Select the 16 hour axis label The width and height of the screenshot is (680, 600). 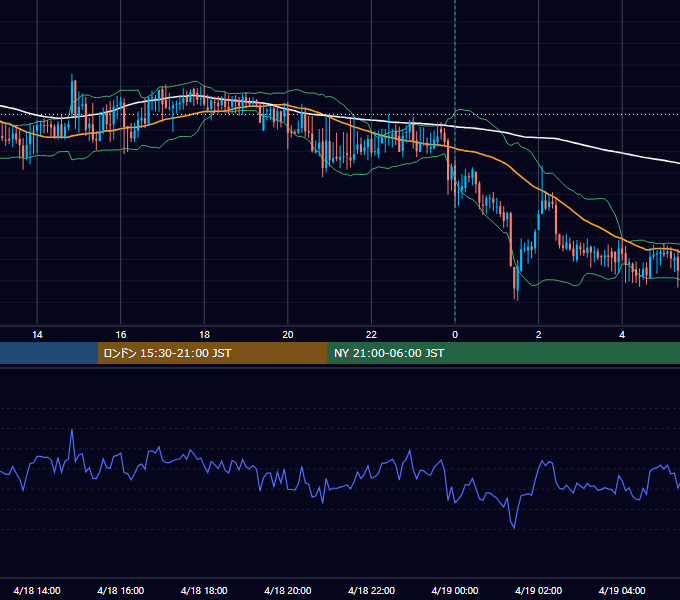click(x=121, y=335)
